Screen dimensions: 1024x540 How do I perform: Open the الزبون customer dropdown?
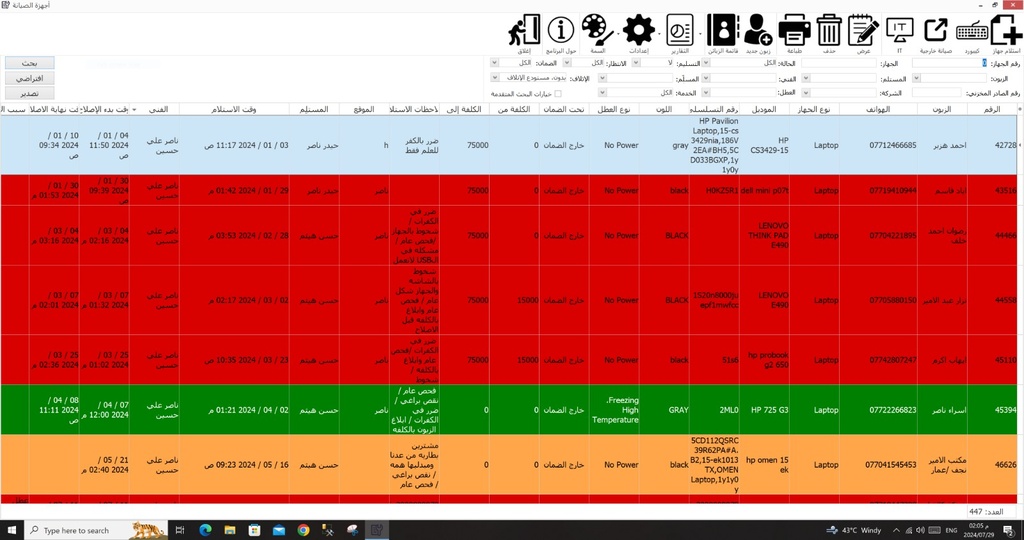(916, 78)
